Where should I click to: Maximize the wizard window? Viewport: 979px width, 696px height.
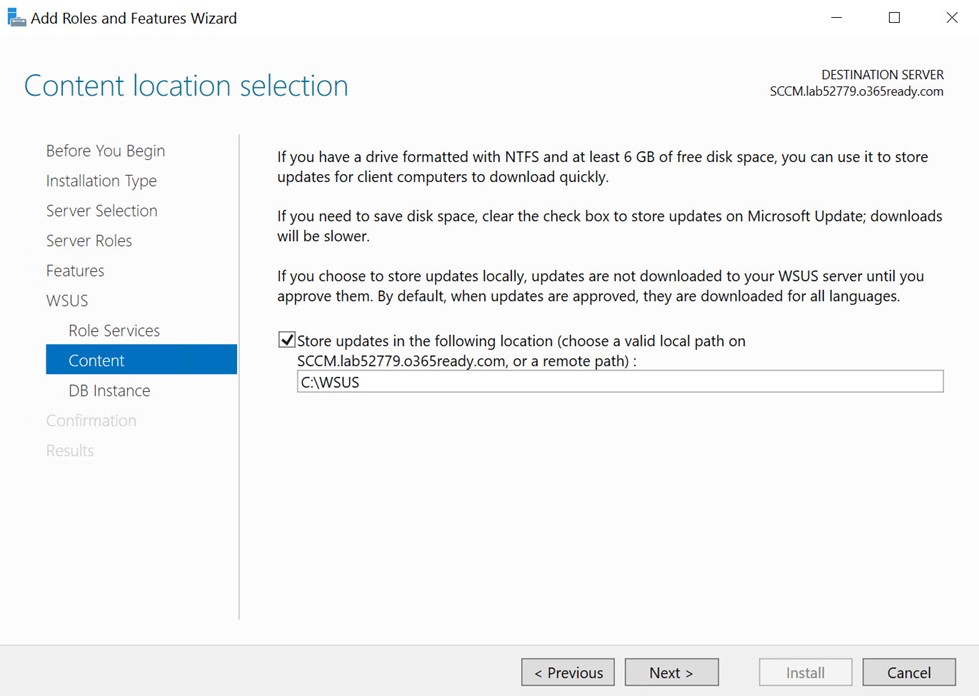(x=894, y=17)
